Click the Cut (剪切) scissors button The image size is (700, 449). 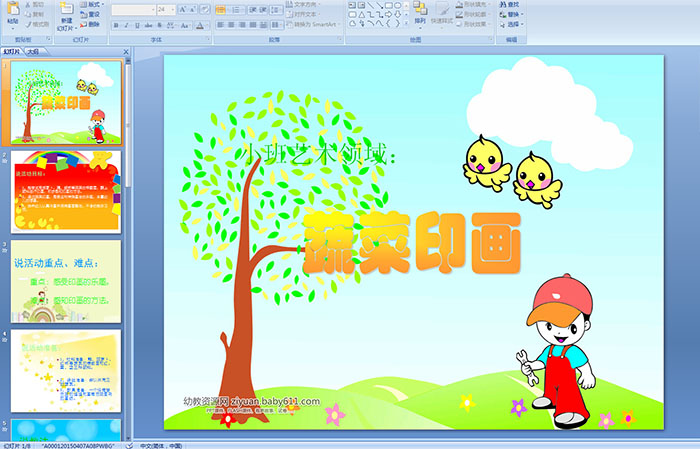[x=35, y=4]
